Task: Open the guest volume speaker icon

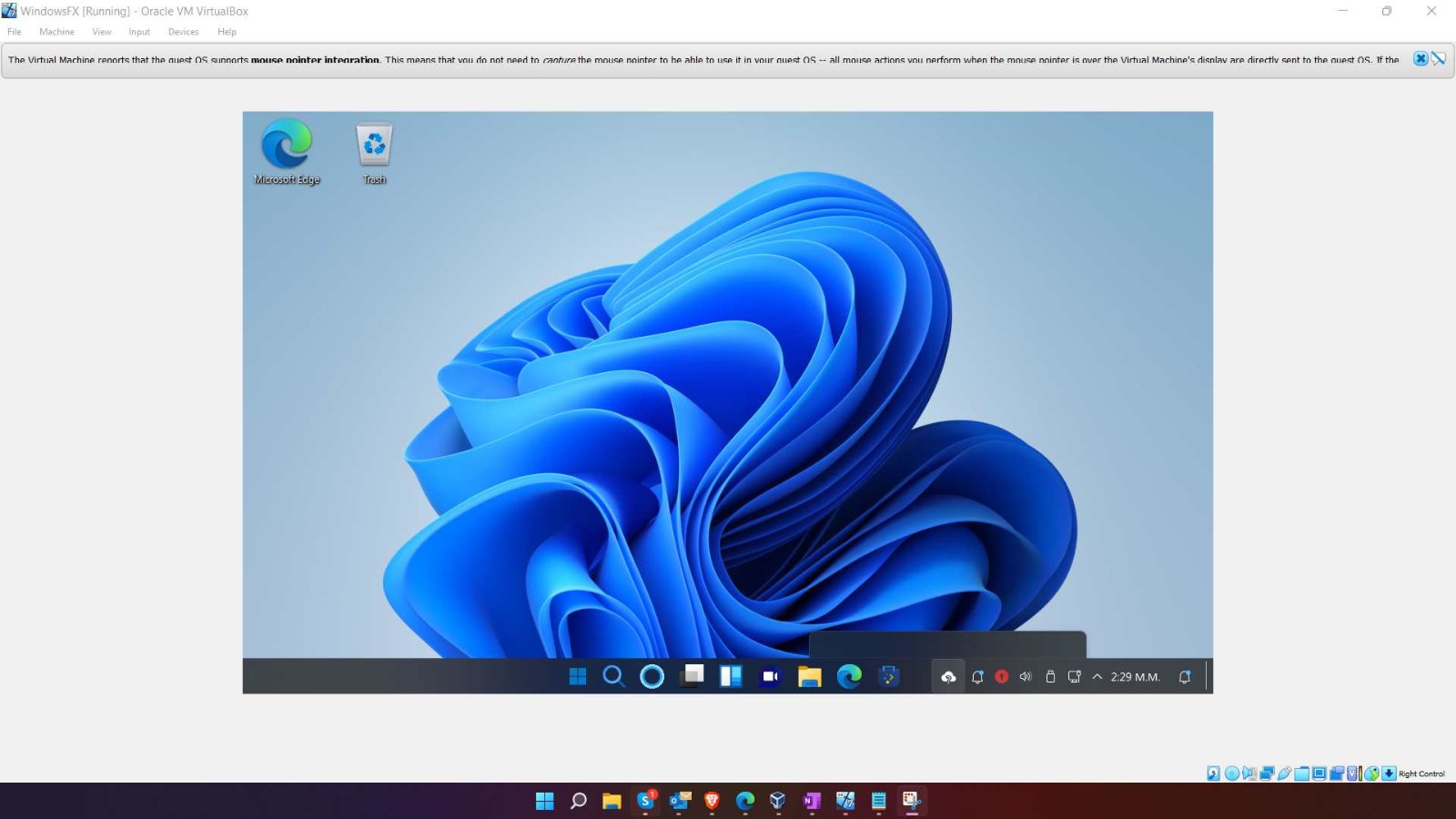Action: click(1026, 677)
